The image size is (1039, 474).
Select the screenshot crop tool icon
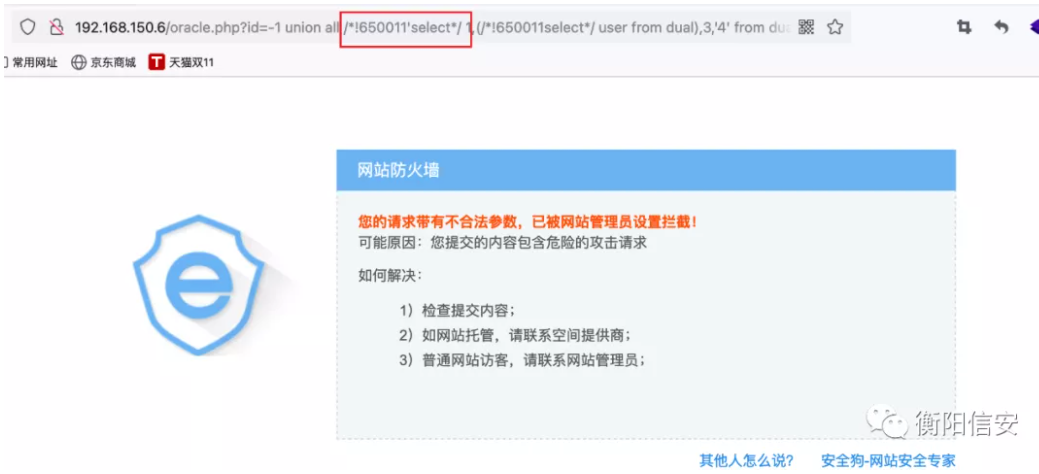coord(964,27)
